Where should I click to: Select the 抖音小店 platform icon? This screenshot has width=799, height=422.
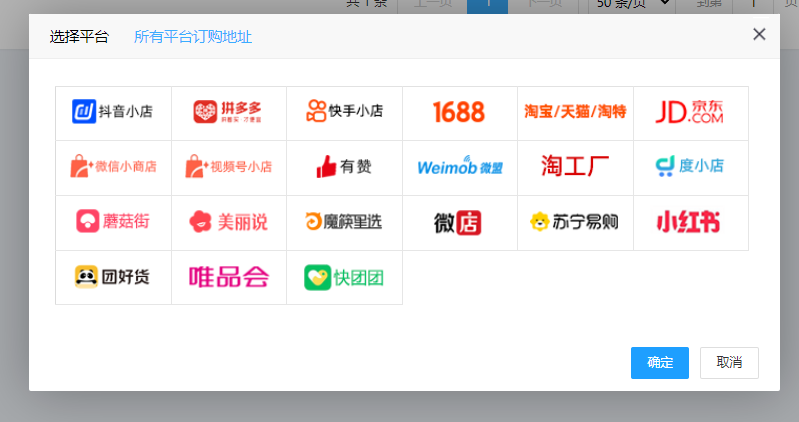113,112
